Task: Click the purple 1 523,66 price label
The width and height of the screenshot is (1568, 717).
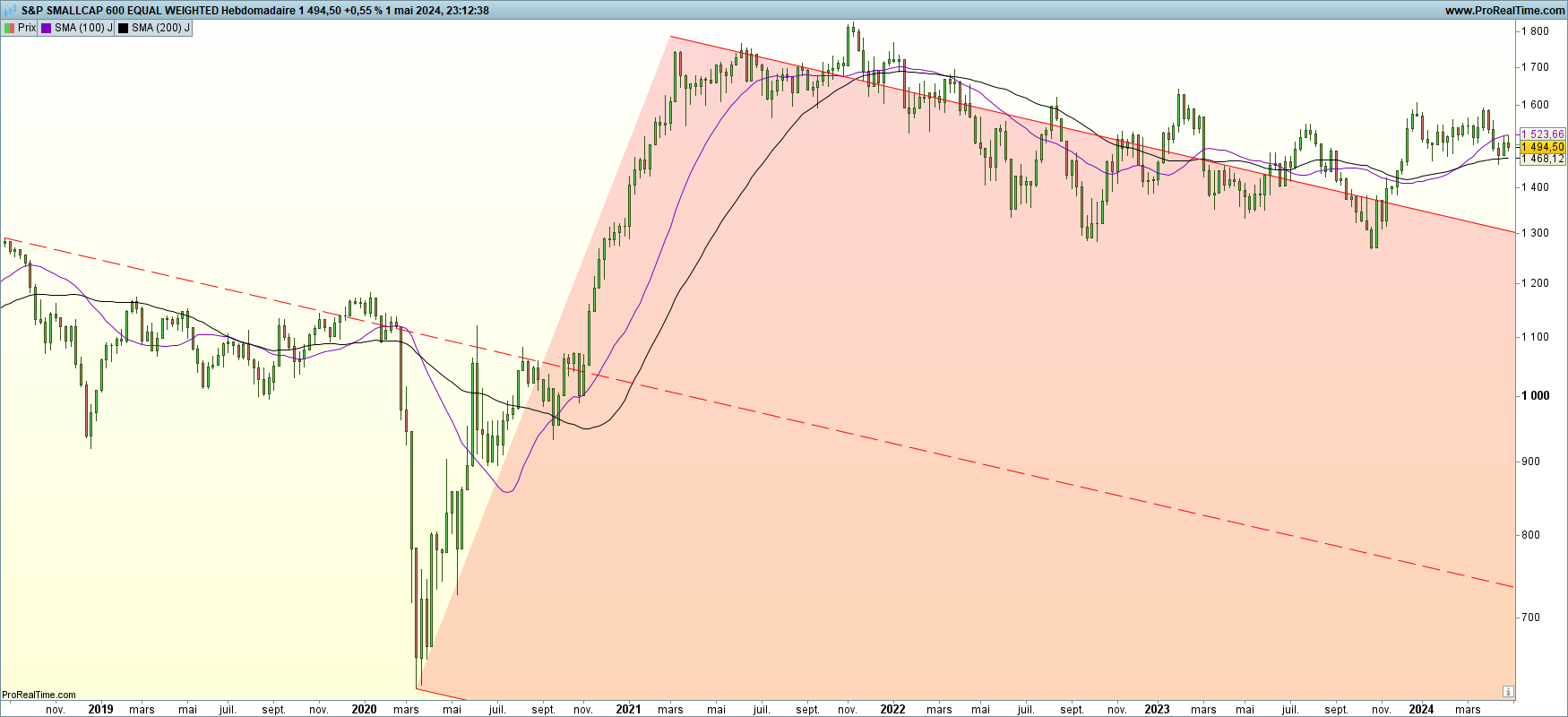Action: click(1543, 134)
